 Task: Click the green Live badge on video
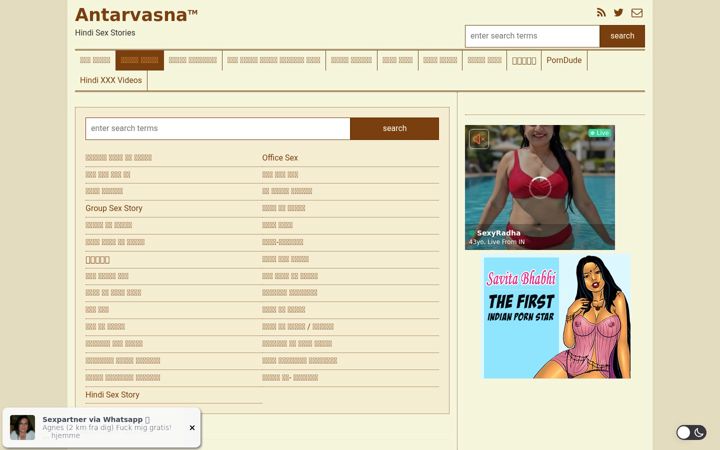600,133
